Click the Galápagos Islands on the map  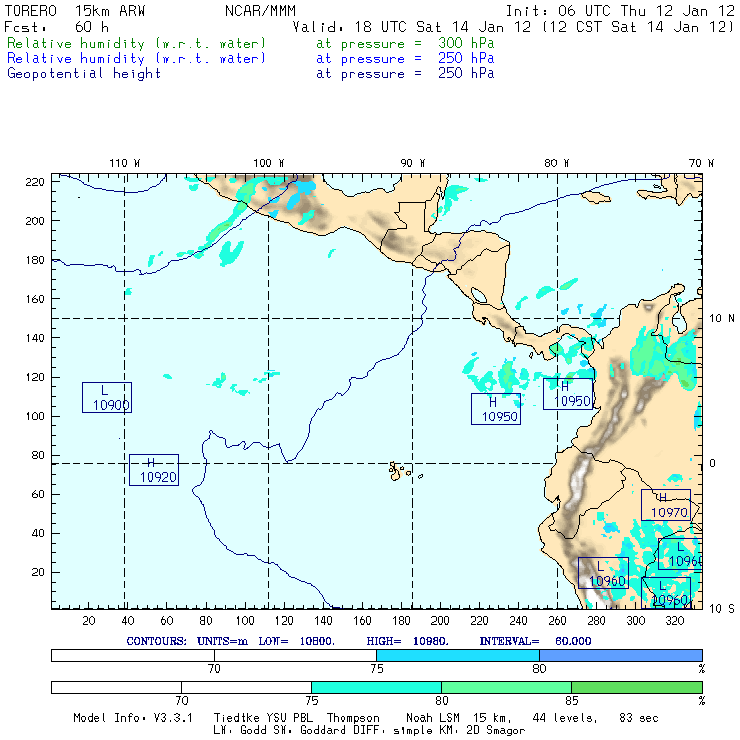pyautogui.click(x=404, y=471)
